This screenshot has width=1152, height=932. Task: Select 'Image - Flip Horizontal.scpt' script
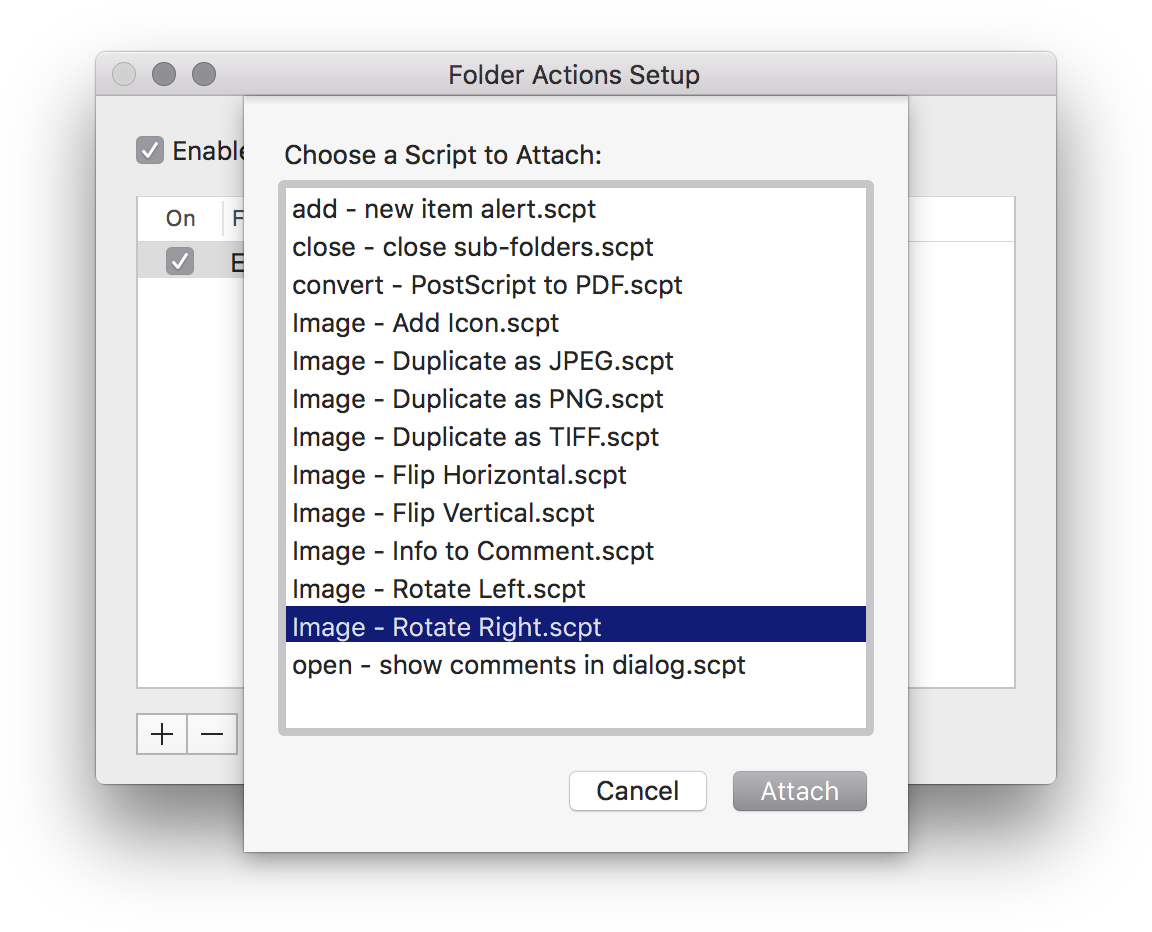point(459,475)
